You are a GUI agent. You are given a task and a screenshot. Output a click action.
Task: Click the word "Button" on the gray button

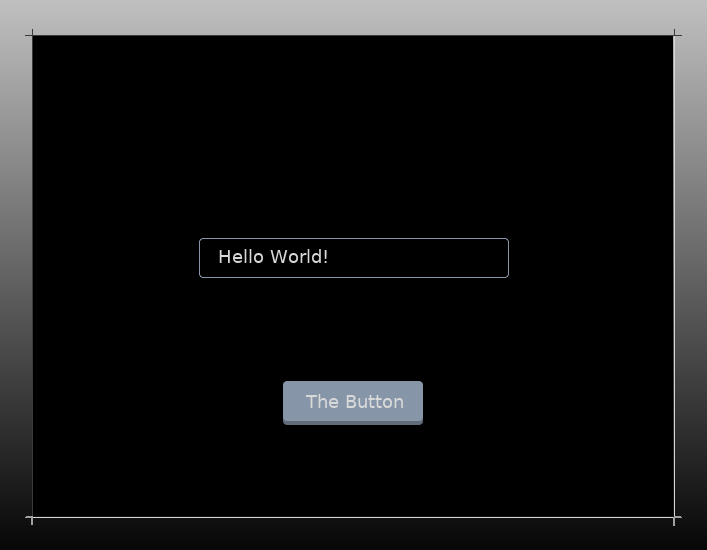tap(374, 402)
